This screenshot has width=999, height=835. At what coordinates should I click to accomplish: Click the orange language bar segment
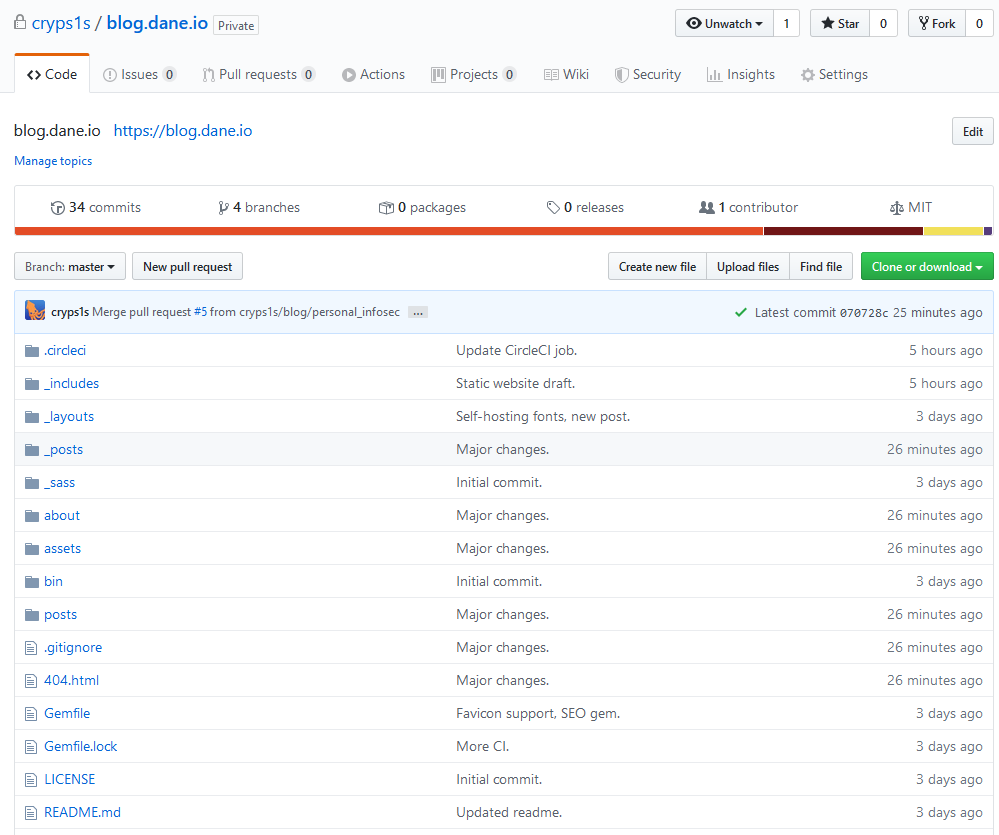click(x=389, y=231)
